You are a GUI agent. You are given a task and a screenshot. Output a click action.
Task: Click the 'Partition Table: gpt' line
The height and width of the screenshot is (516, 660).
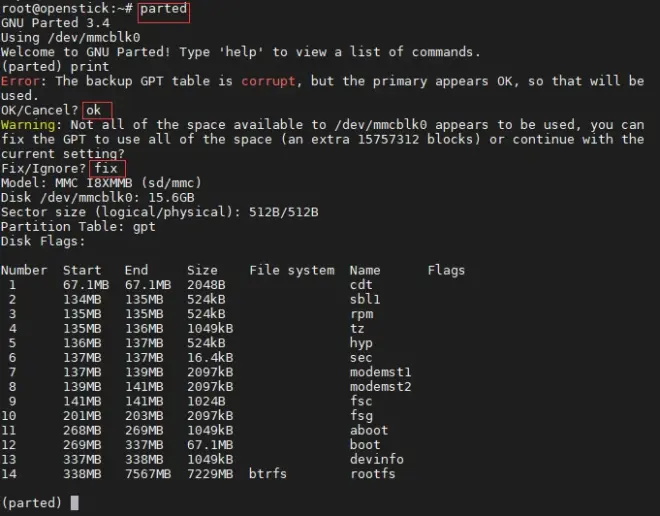tap(78, 226)
